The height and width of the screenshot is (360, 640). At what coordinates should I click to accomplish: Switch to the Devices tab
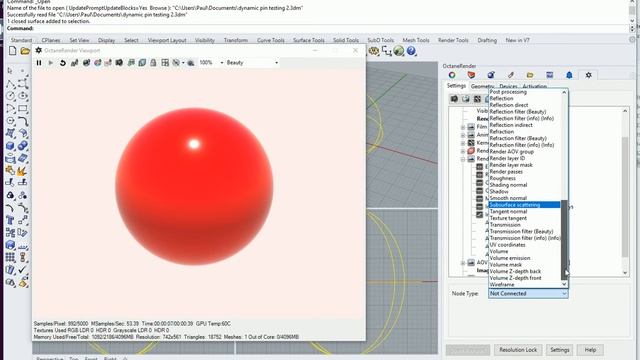click(508, 87)
